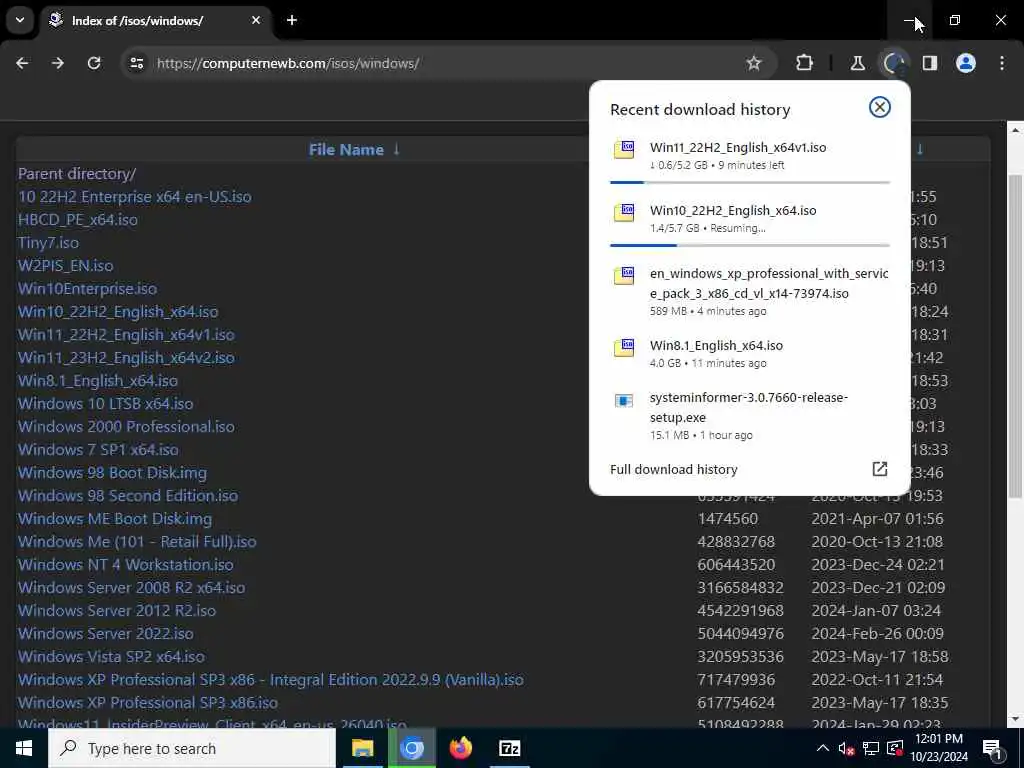Click Windows Server 2022.iso link
1024x768 pixels.
click(x=106, y=633)
